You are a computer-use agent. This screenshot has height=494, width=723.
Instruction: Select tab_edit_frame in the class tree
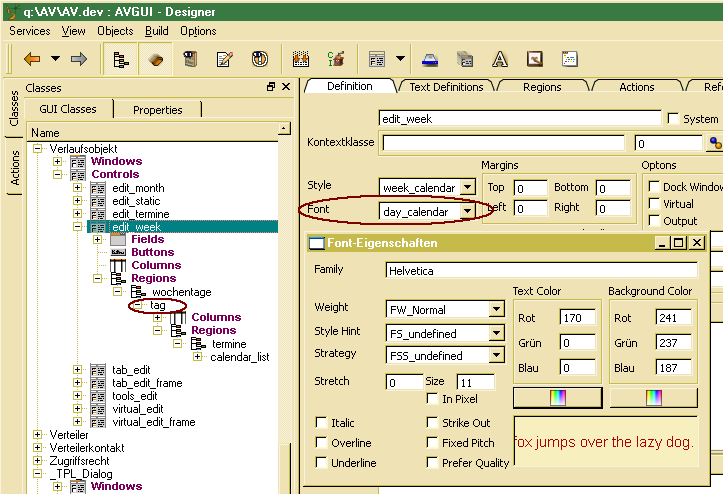point(146,383)
